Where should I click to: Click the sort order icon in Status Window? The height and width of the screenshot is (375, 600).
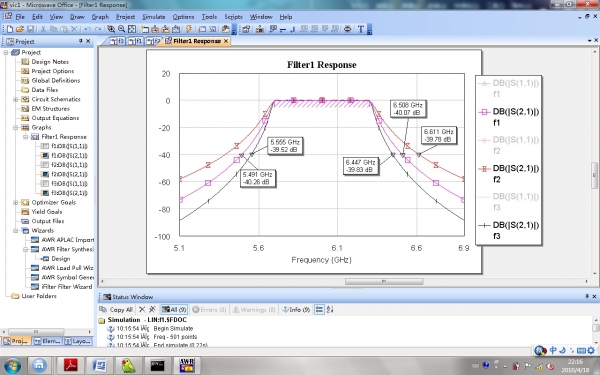pos(330,310)
